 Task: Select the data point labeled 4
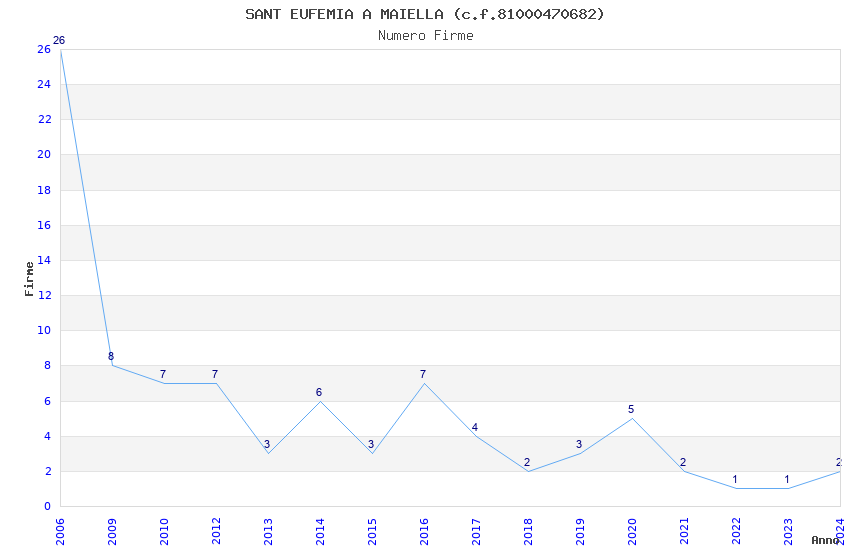(474, 427)
